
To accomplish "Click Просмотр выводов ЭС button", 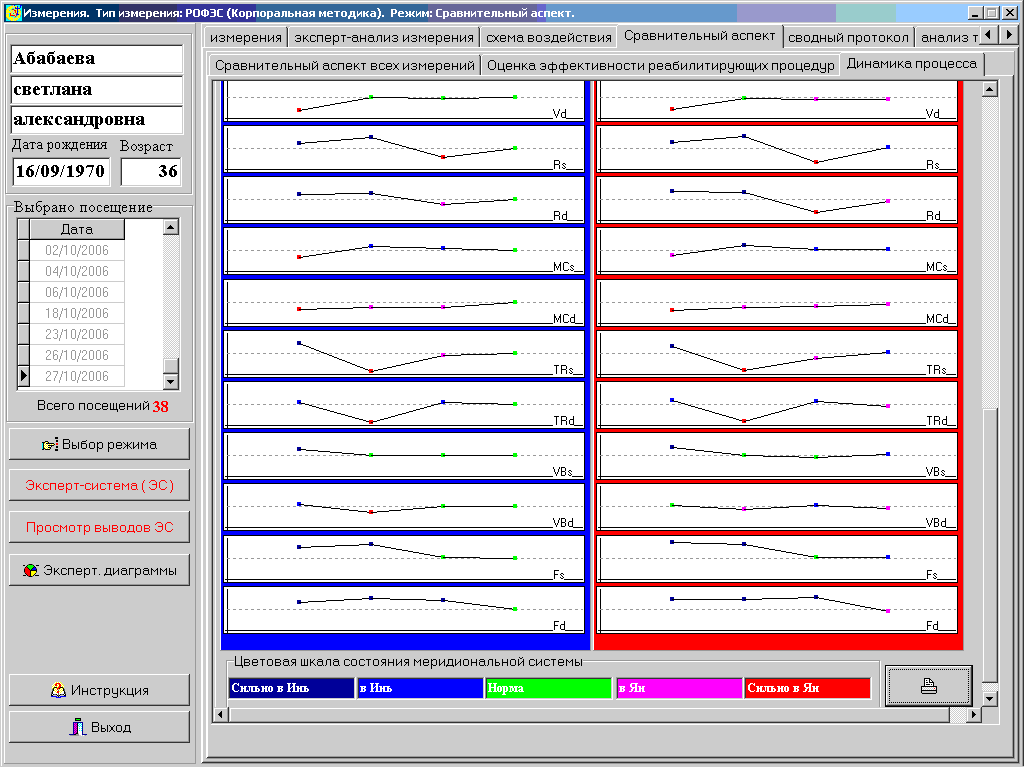I will [x=99, y=528].
